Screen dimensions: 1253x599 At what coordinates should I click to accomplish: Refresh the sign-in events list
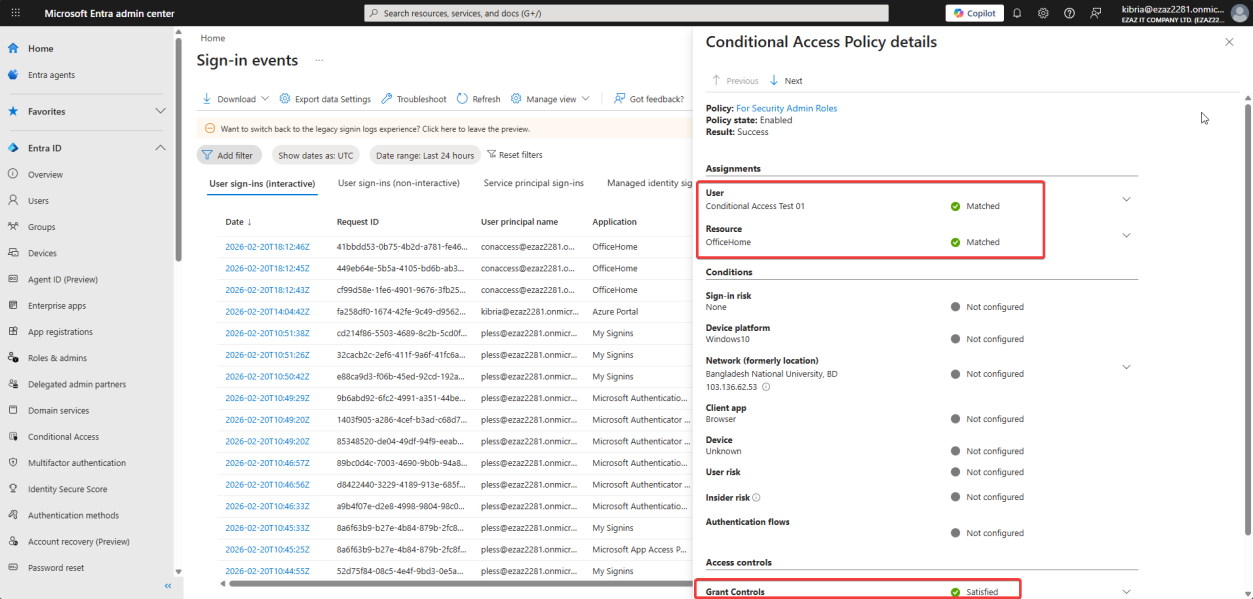(x=478, y=99)
